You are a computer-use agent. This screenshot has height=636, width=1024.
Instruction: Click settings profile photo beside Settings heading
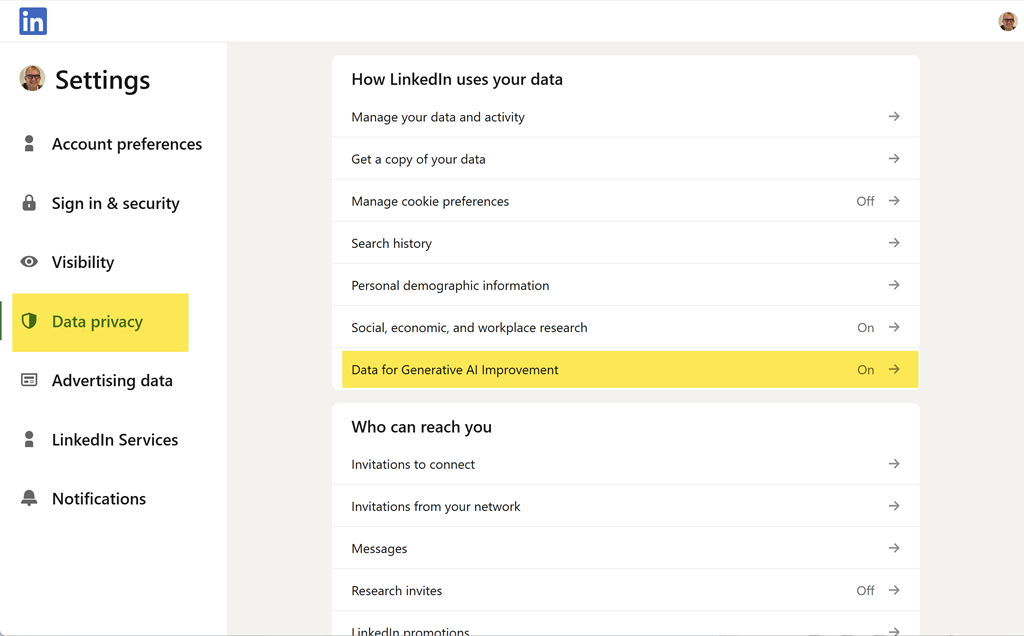(32, 78)
